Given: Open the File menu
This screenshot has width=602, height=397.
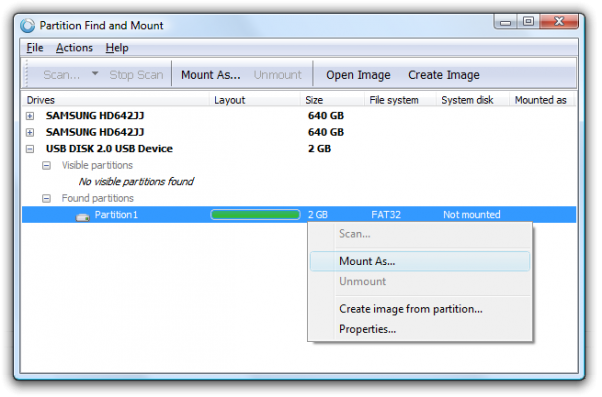Looking at the screenshot, I should pos(35,48).
